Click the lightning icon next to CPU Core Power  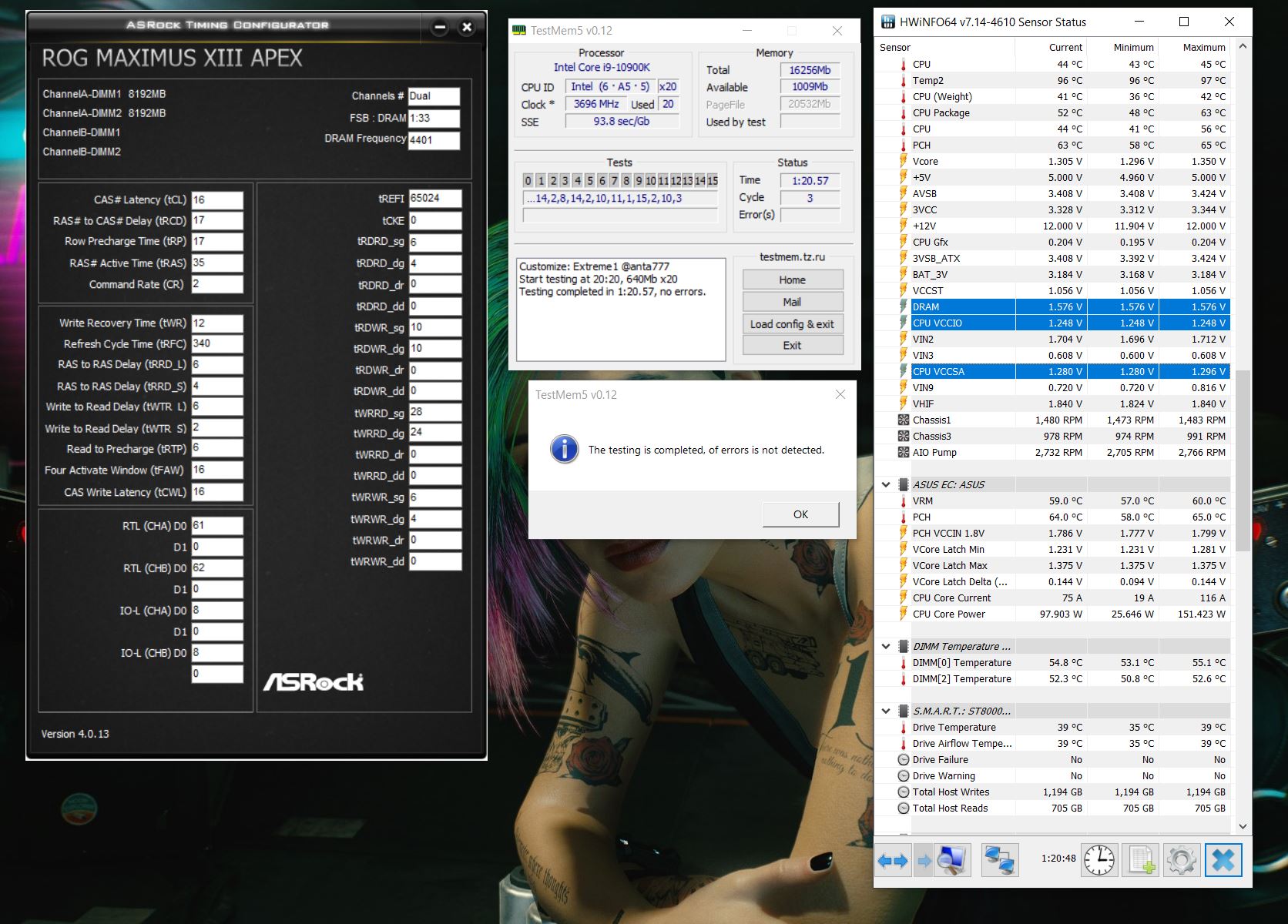(x=904, y=614)
